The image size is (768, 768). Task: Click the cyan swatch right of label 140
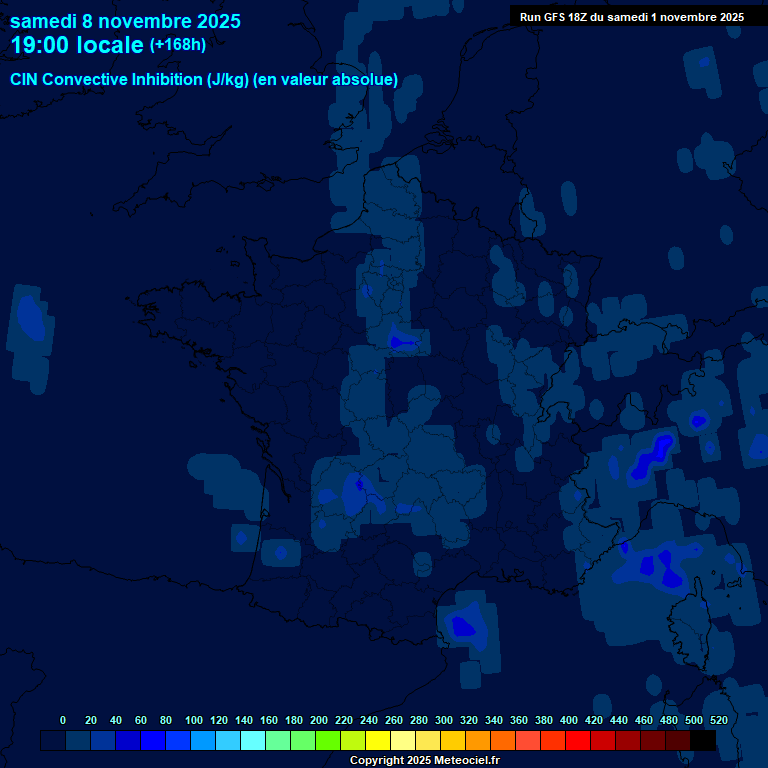253,741
